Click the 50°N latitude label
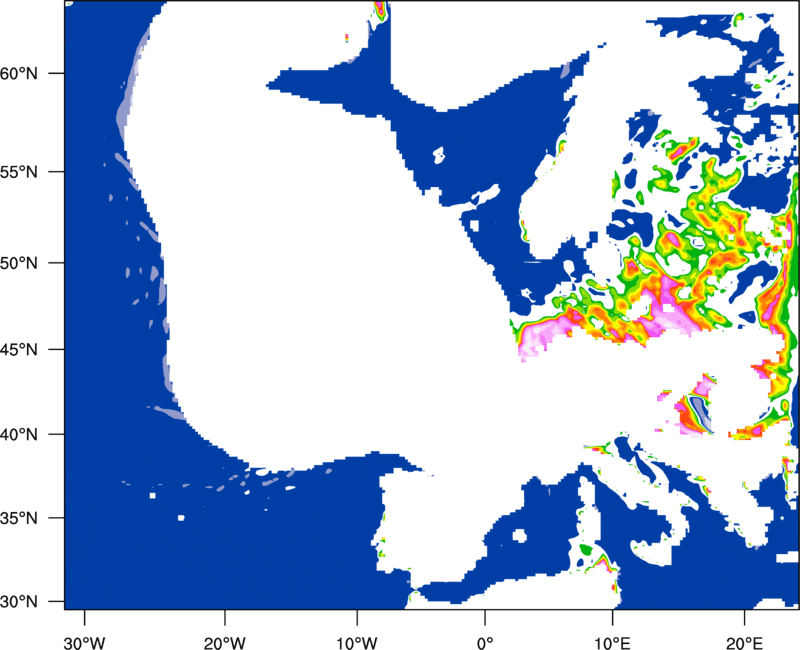The width and height of the screenshot is (800, 650). 19,263
